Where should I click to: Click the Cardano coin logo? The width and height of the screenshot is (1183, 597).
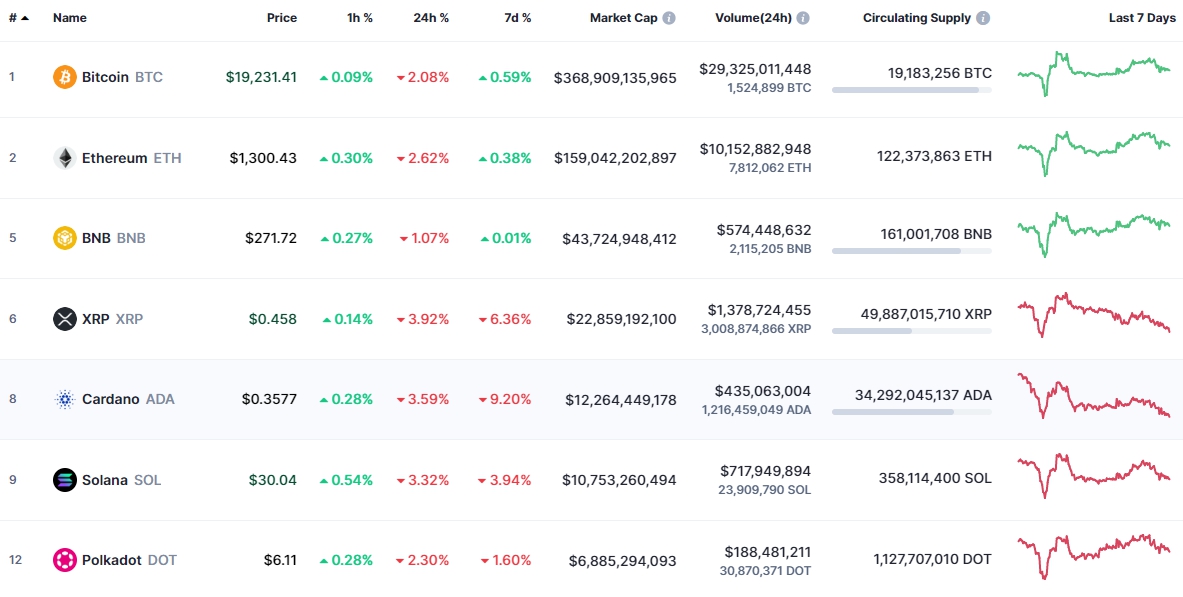pyautogui.click(x=65, y=399)
